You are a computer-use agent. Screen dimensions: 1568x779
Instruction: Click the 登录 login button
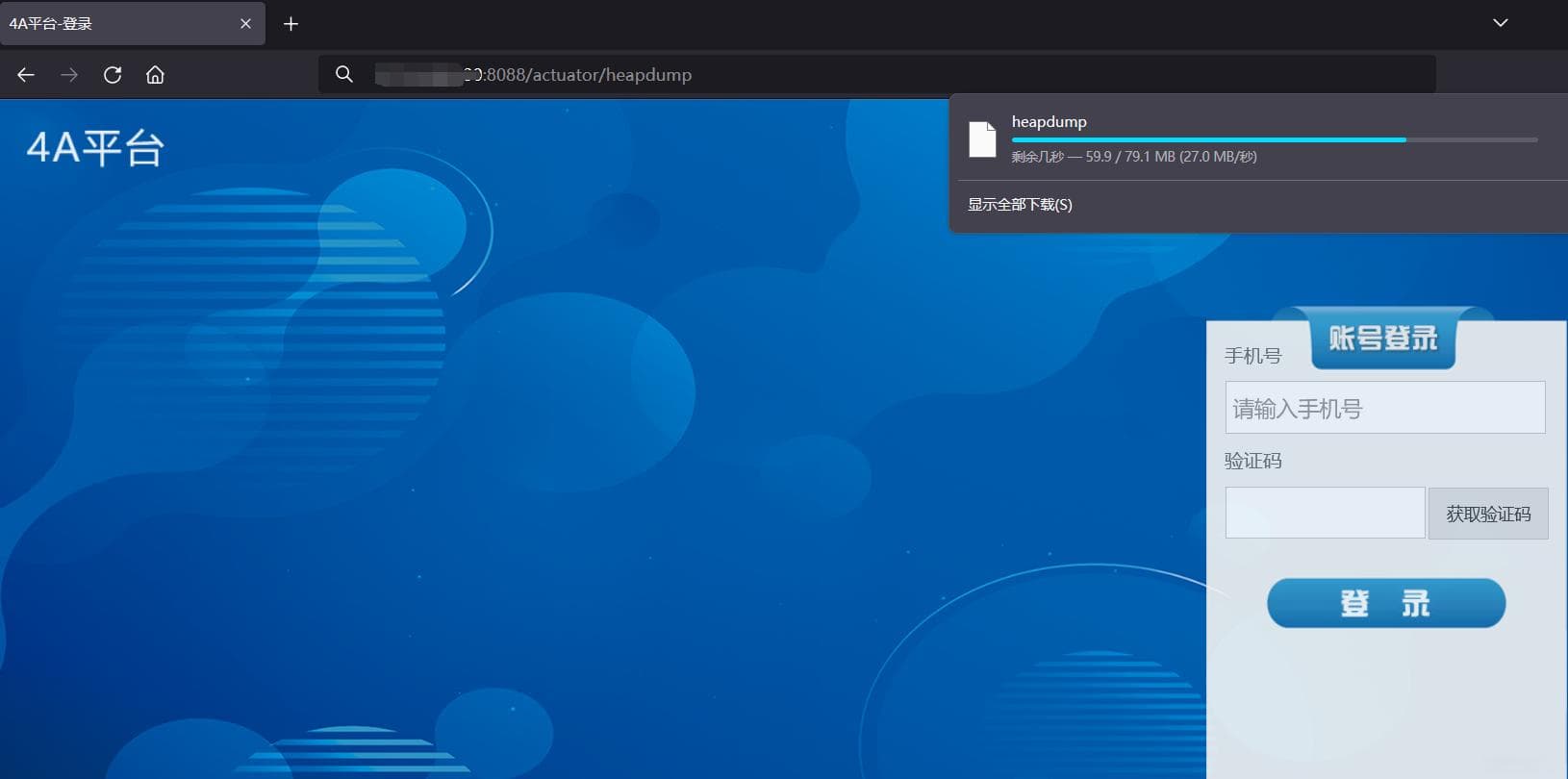coord(1386,604)
